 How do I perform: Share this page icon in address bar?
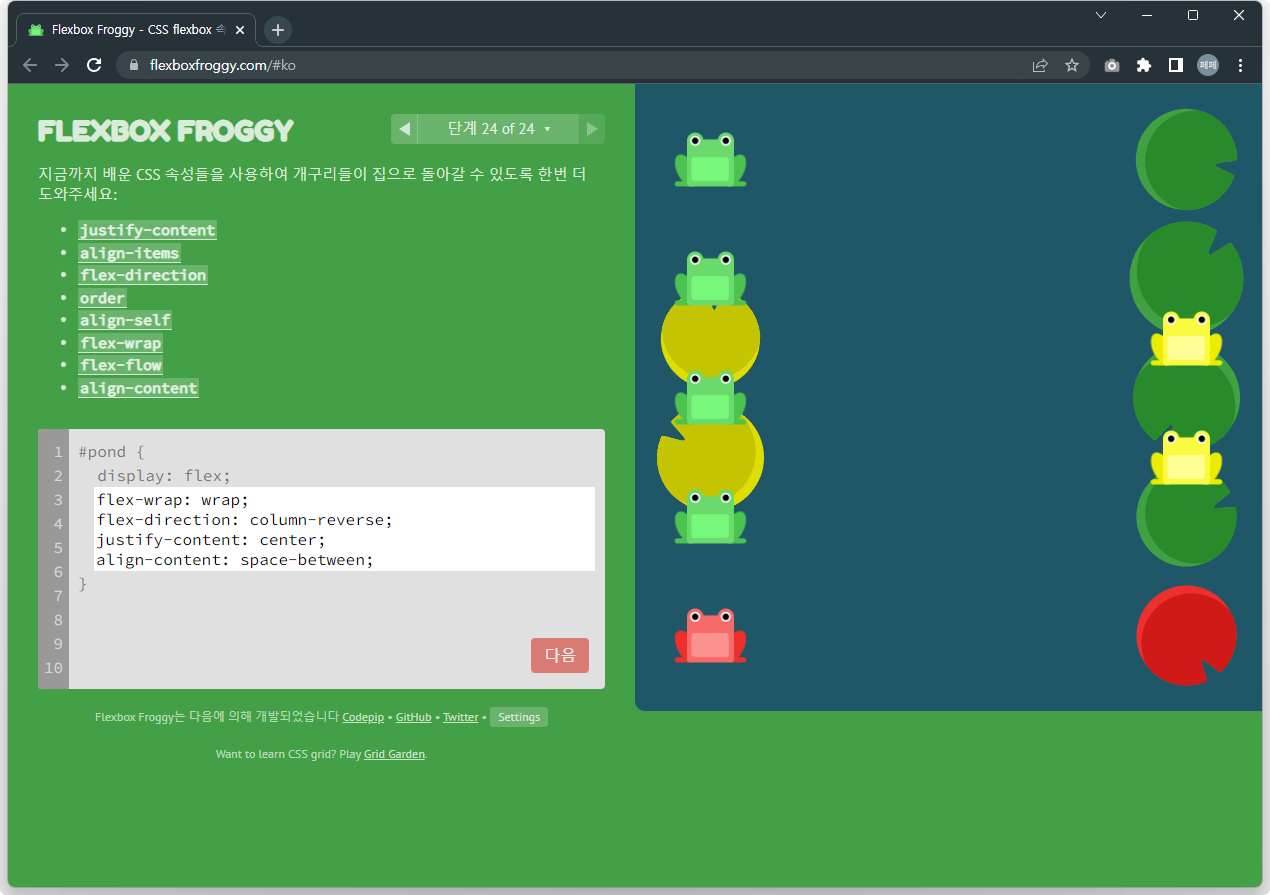click(x=1040, y=65)
